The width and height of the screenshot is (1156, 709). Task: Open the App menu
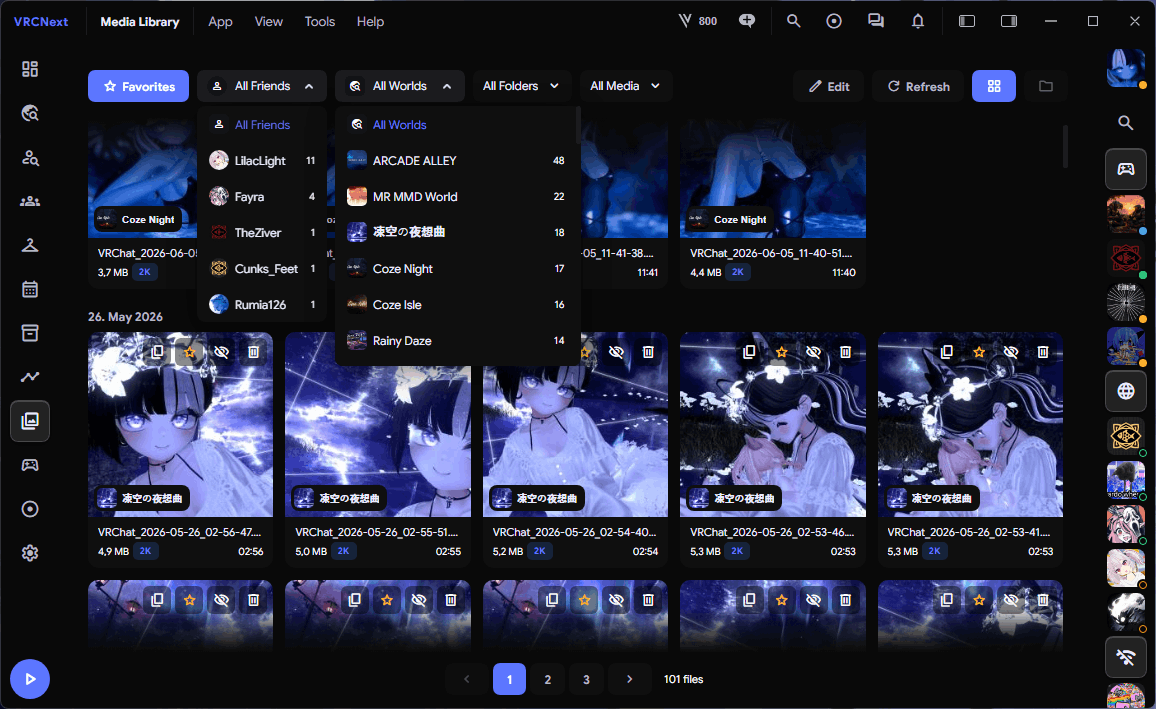click(x=220, y=21)
